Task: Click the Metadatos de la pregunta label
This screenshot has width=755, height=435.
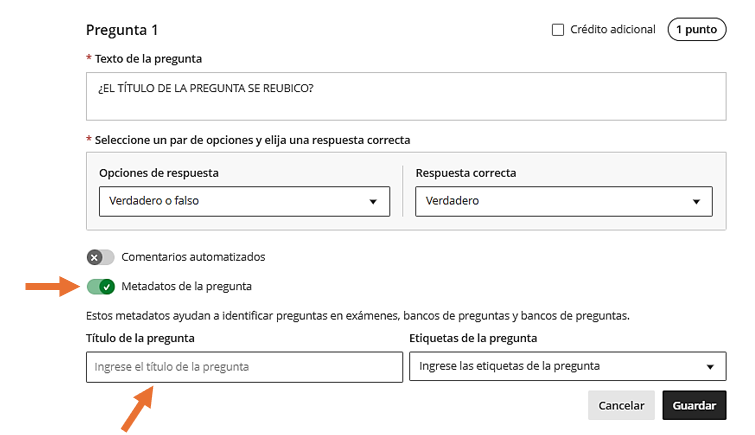Action: click(x=186, y=287)
